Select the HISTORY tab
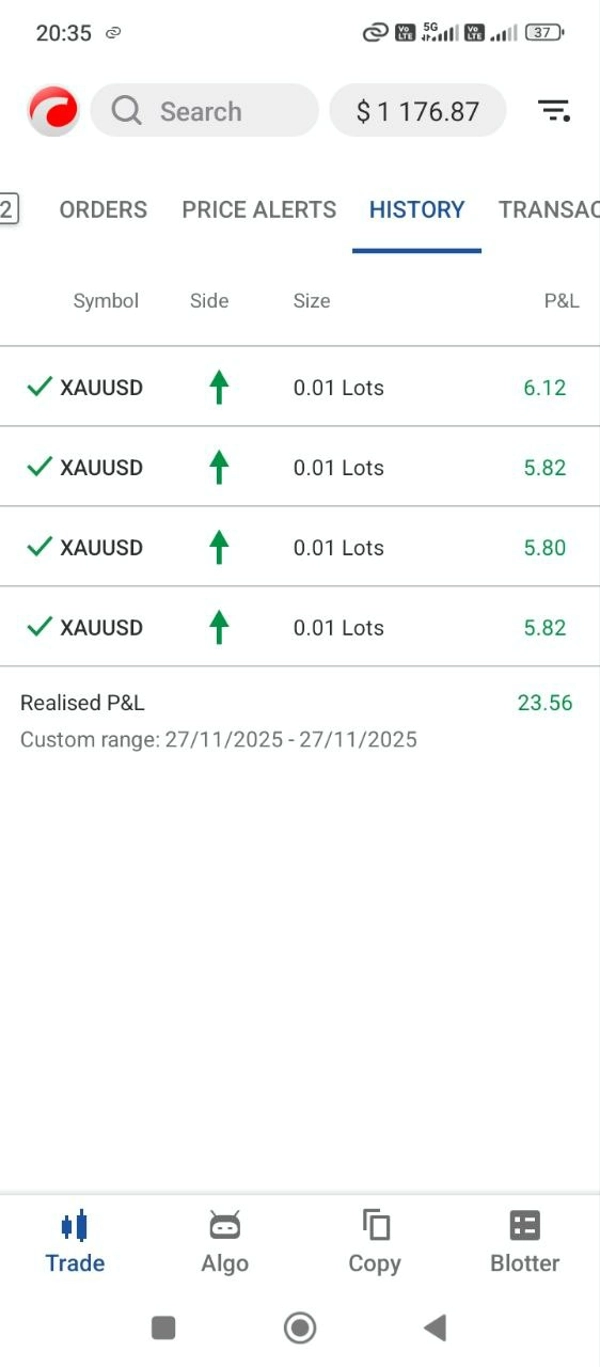 417,210
